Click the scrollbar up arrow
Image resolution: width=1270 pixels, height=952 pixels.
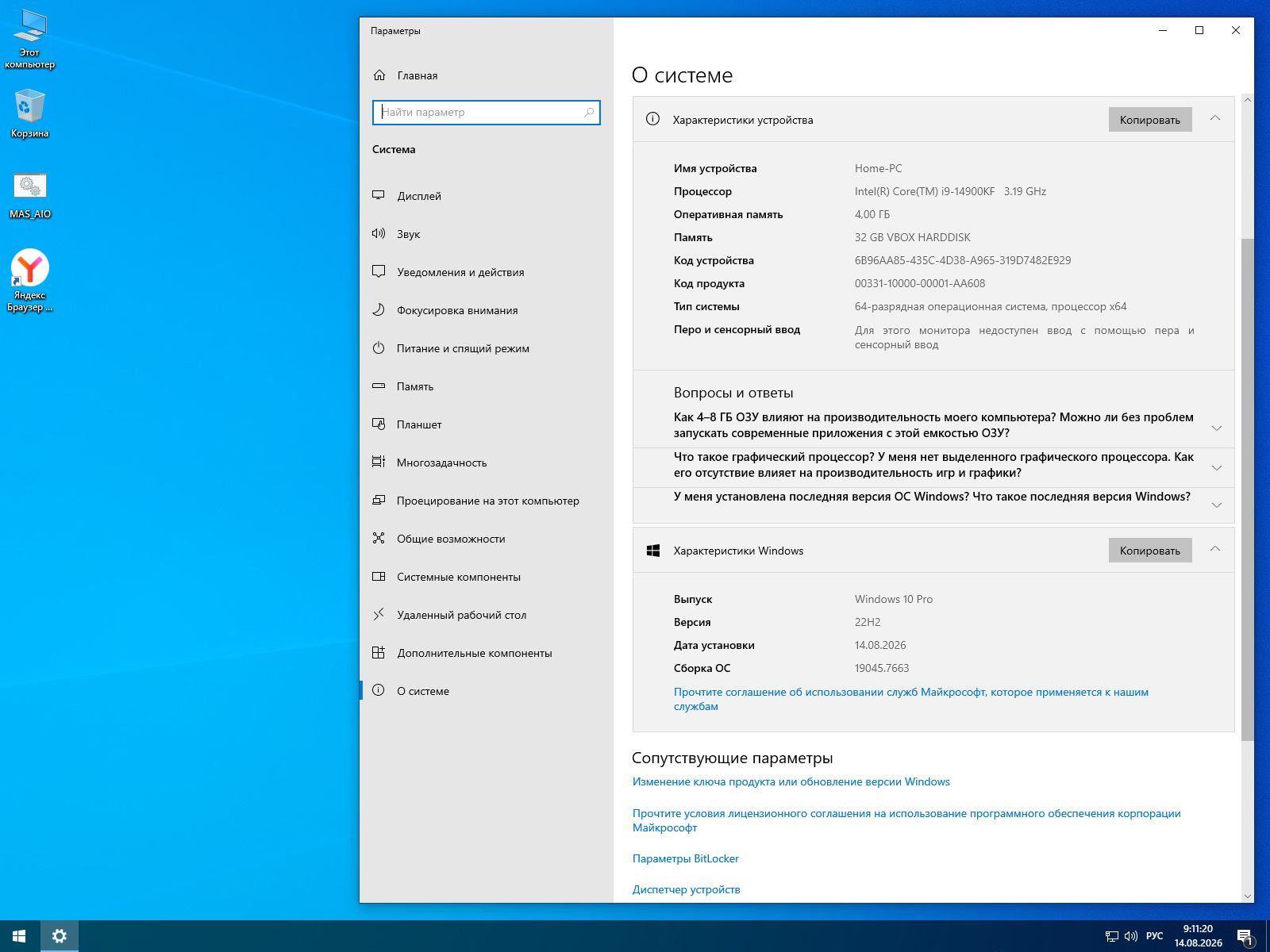[1248, 101]
